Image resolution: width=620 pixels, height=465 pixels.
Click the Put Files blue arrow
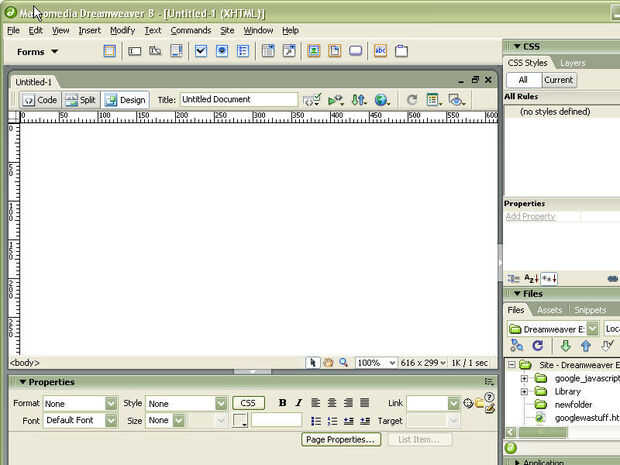[x=586, y=346]
